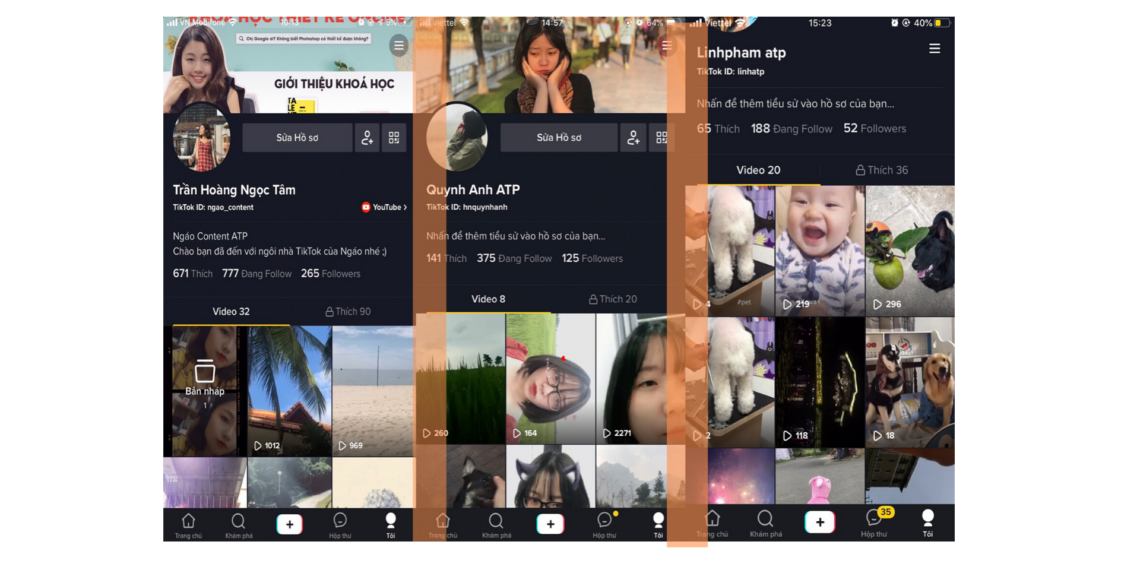Tap 777 Đang Follow count
Screen dimensions: 1140x570
click(257, 273)
